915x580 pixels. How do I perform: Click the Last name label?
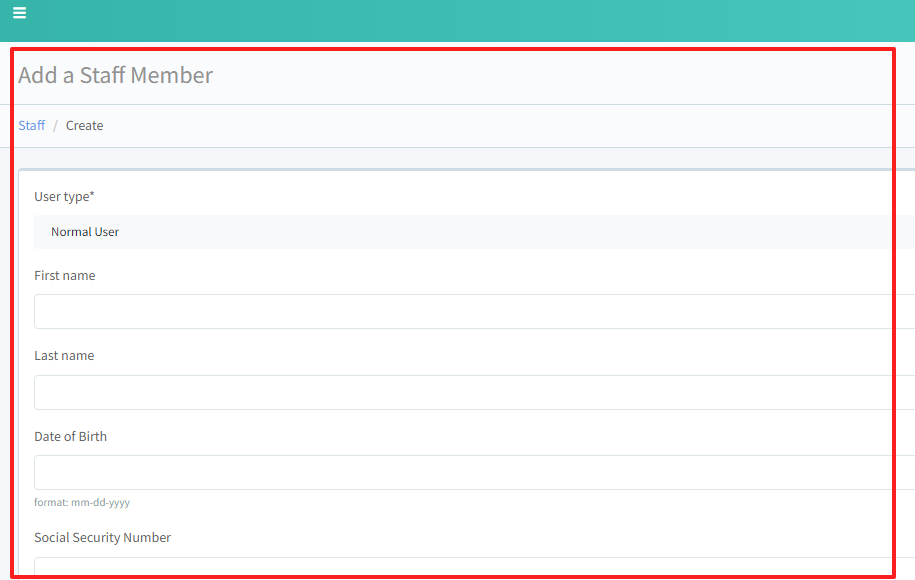coord(64,356)
